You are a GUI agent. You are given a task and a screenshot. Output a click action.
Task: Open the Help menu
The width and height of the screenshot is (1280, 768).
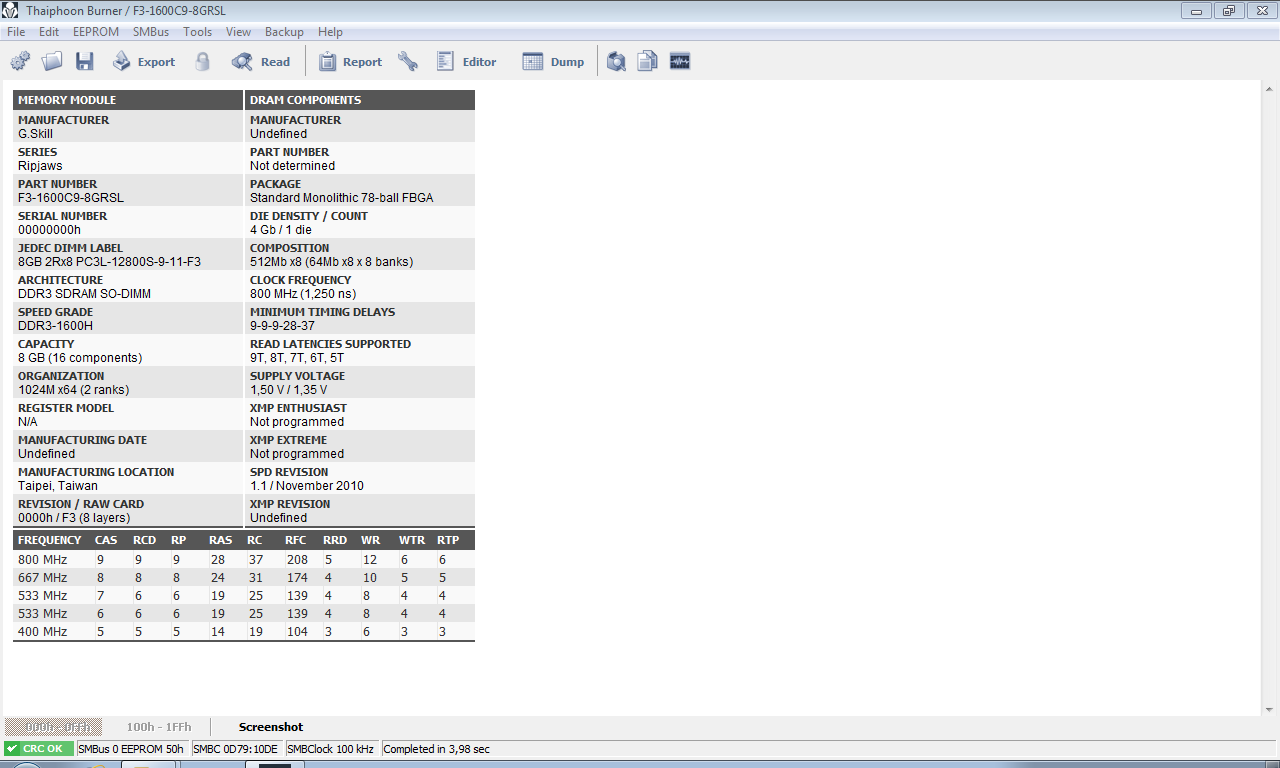tap(330, 32)
